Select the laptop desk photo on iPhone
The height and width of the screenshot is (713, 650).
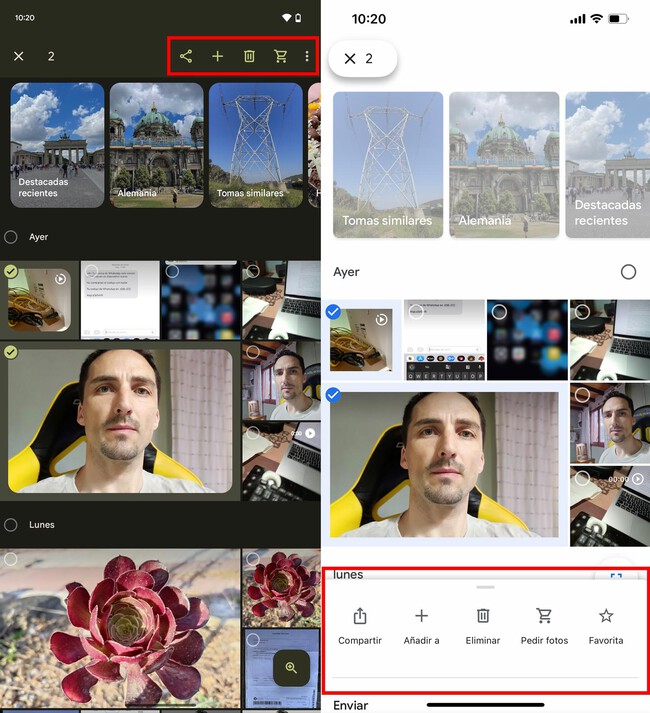(582, 312)
